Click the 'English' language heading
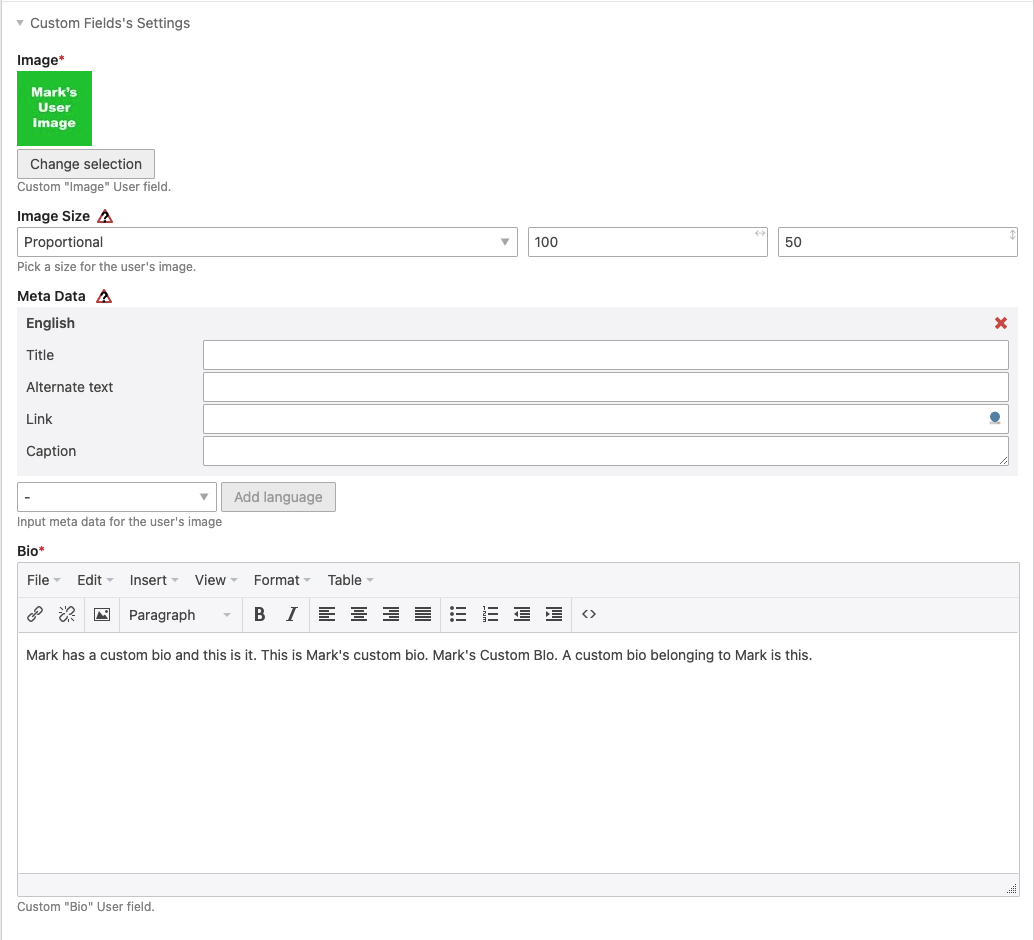The height and width of the screenshot is (940, 1034). (50, 323)
